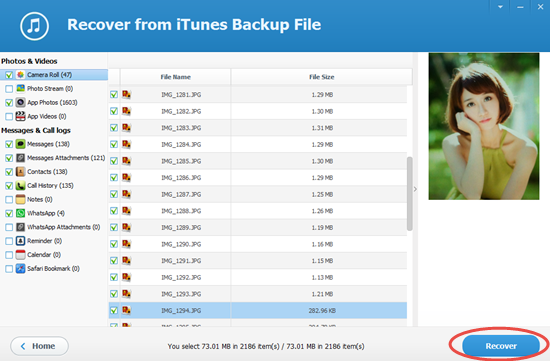
Task: Uncheck the App Photos checkbox
Action: 9,103
